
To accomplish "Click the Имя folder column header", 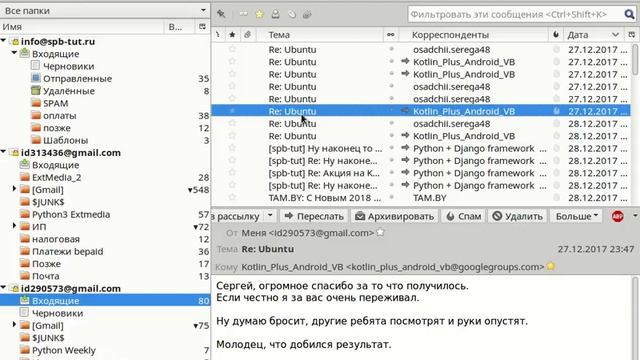I will [82, 27].
